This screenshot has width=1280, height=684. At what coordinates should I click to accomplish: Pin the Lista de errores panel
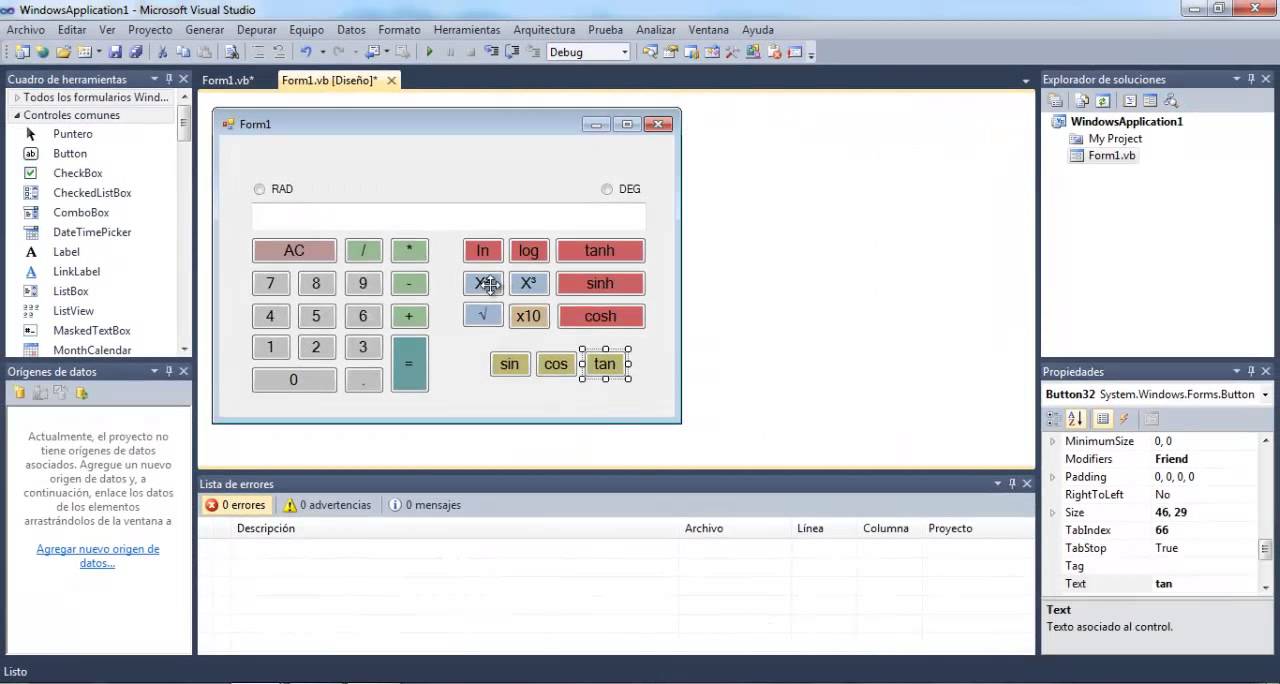point(1012,484)
